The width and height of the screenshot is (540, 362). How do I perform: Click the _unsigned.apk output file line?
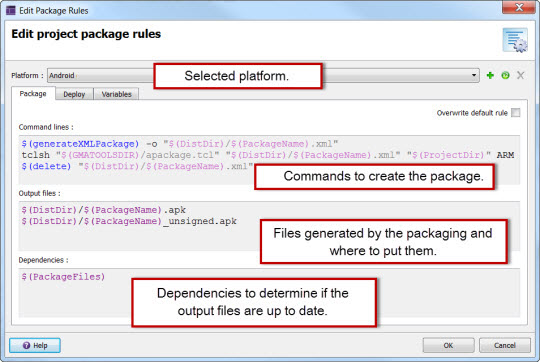click(129, 221)
